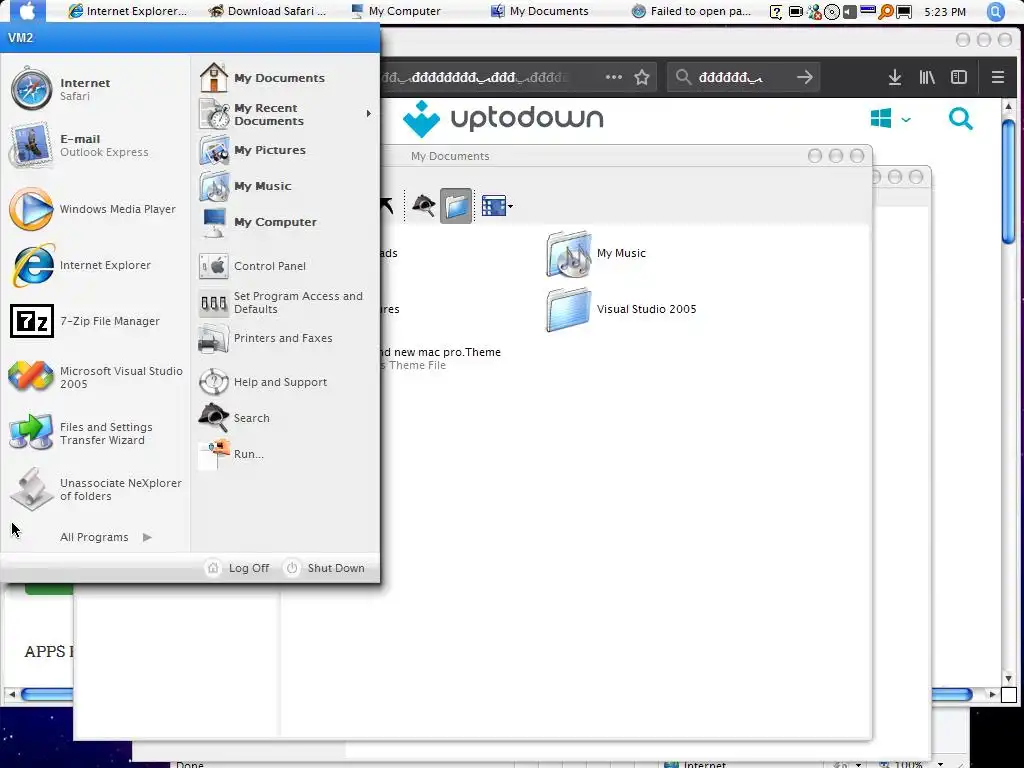The image size is (1024, 768).
Task: Open Firefox downloads panel
Action: (x=895, y=77)
